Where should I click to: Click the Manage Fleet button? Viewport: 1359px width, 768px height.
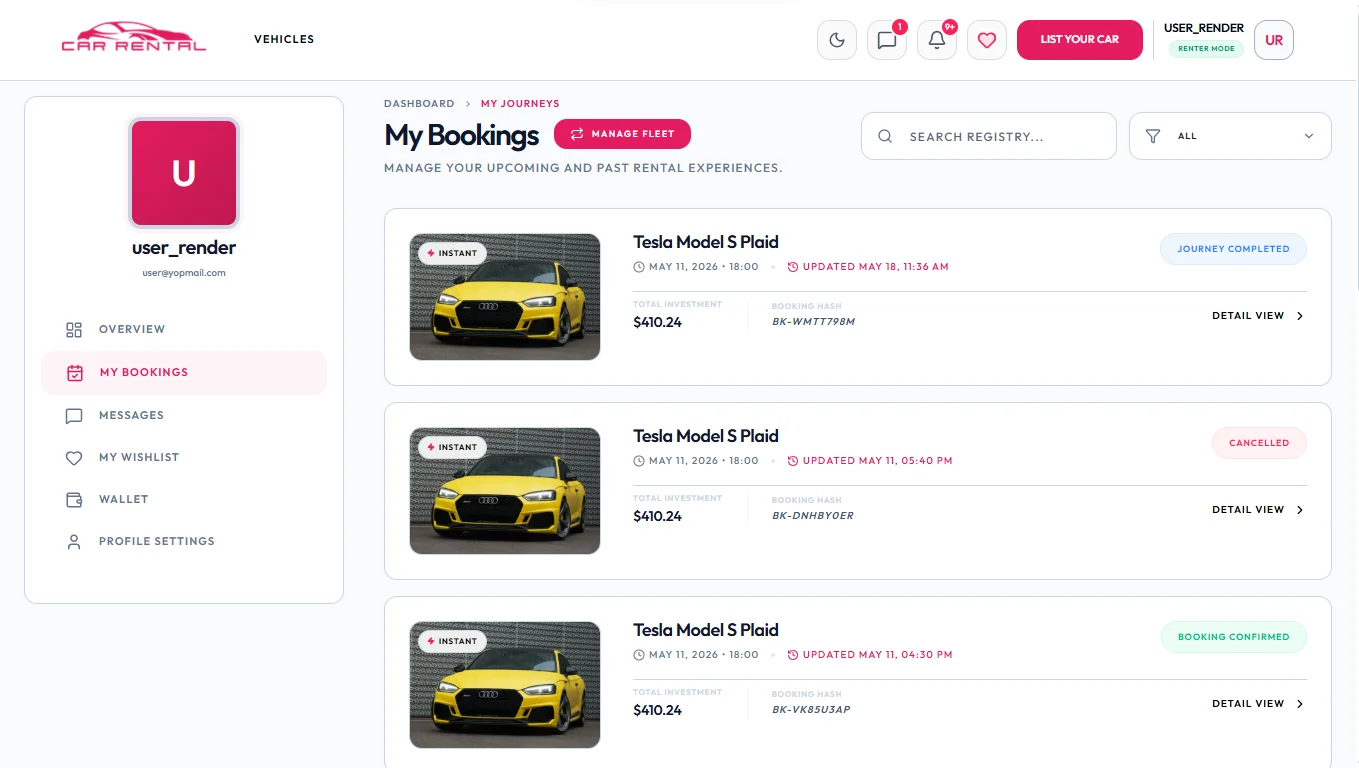click(x=622, y=134)
